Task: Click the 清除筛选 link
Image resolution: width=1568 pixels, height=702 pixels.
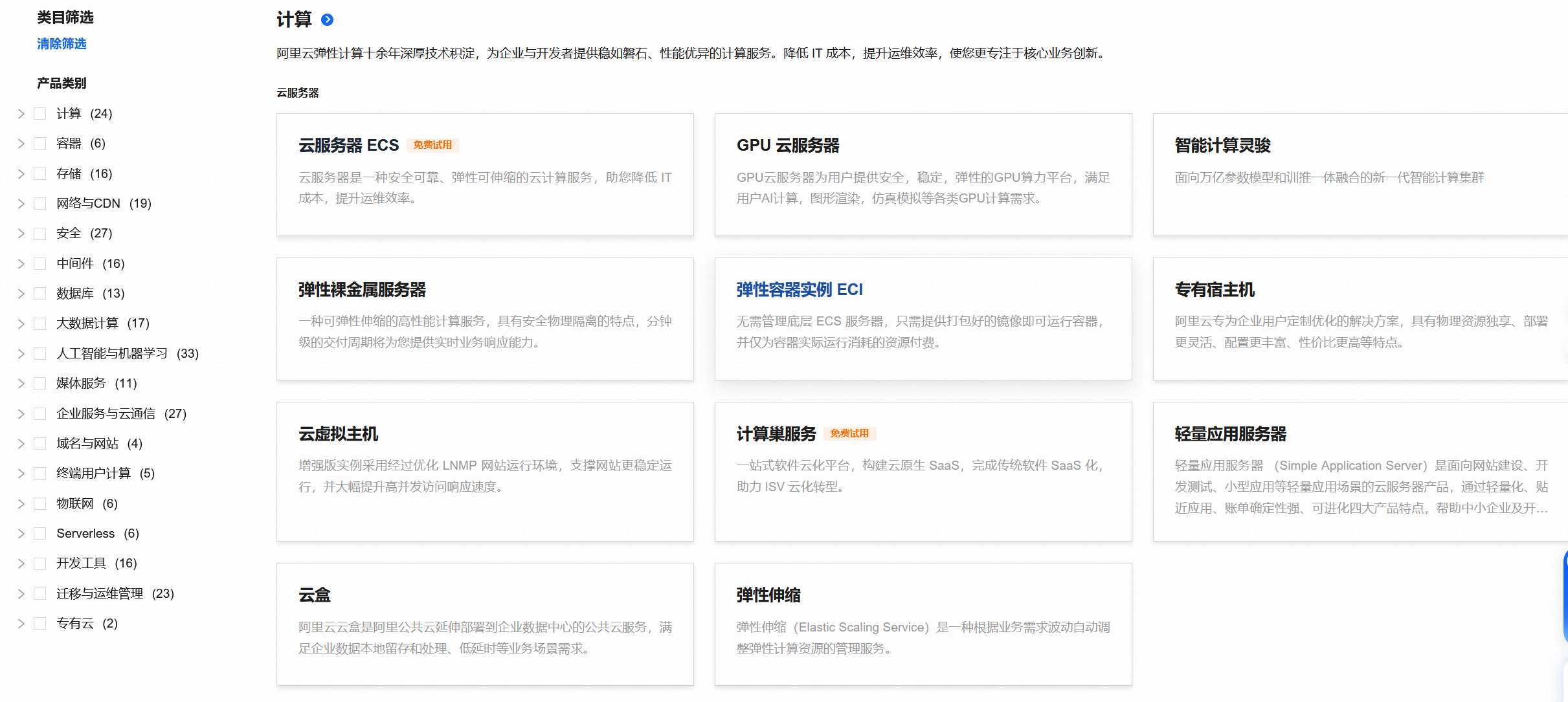Action: [62, 44]
